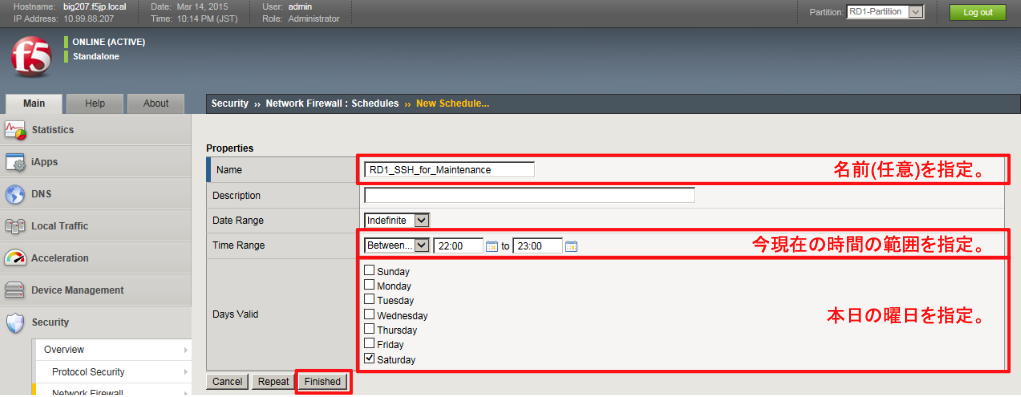Click the New Schedule... breadcrumb text
Screen dimensions: 1021x397
coord(453,103)
